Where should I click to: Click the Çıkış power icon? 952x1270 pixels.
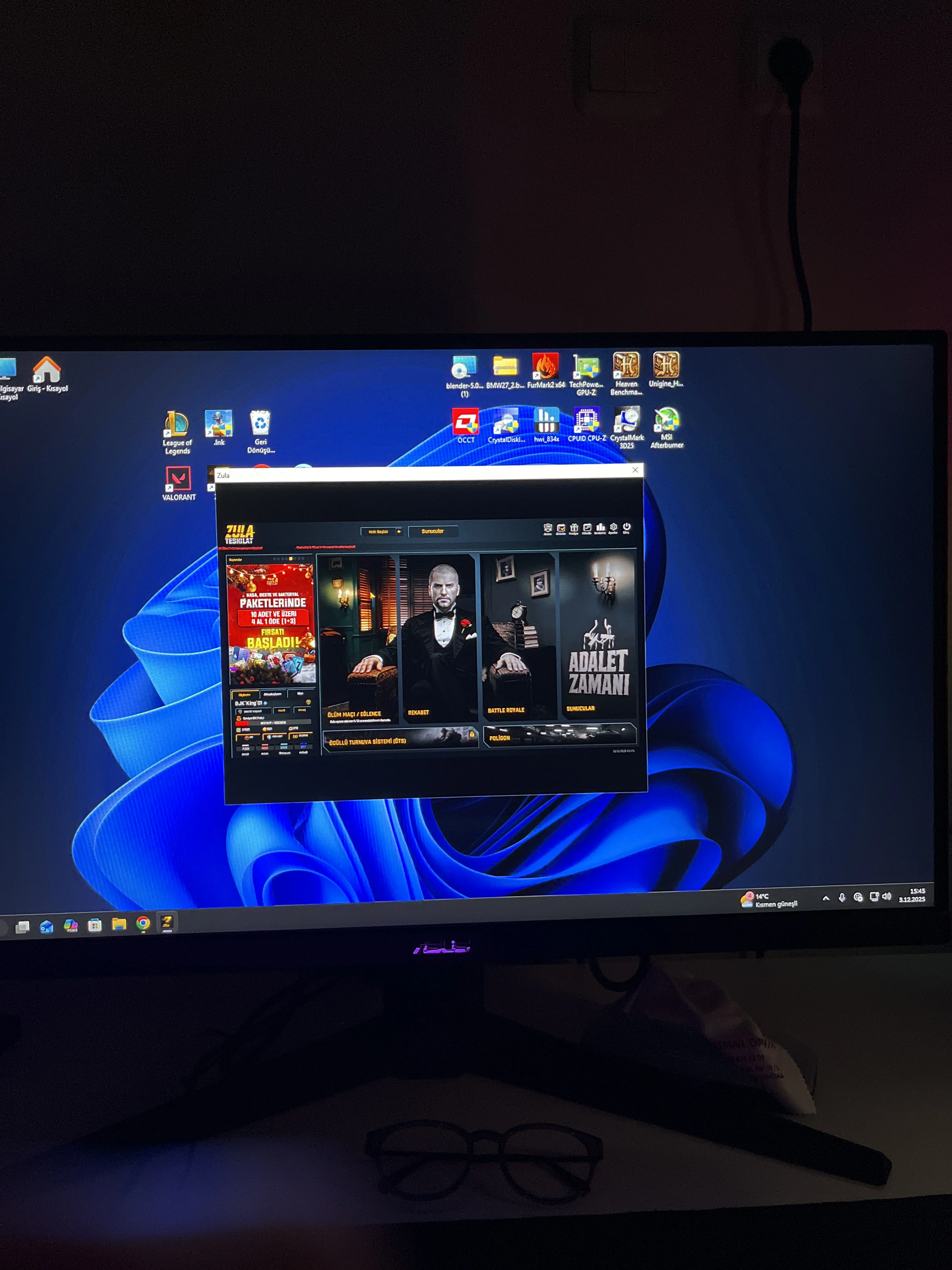coord(626,527)
